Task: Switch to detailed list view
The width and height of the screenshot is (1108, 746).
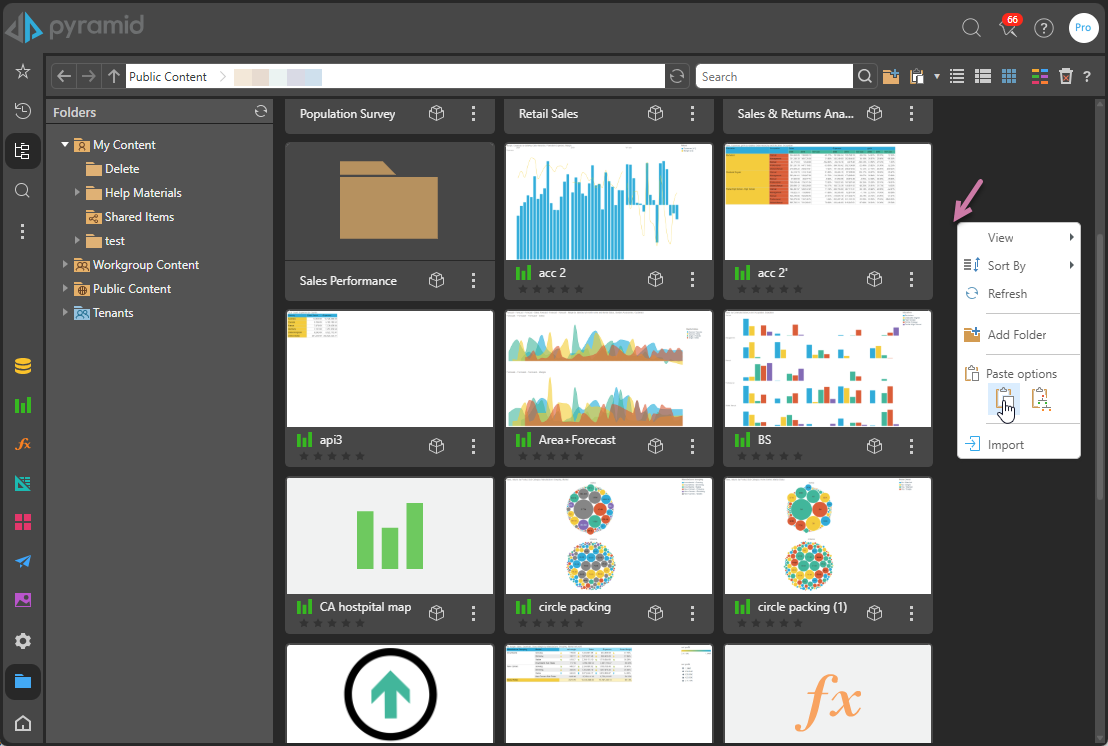Action: coord(983,77)
